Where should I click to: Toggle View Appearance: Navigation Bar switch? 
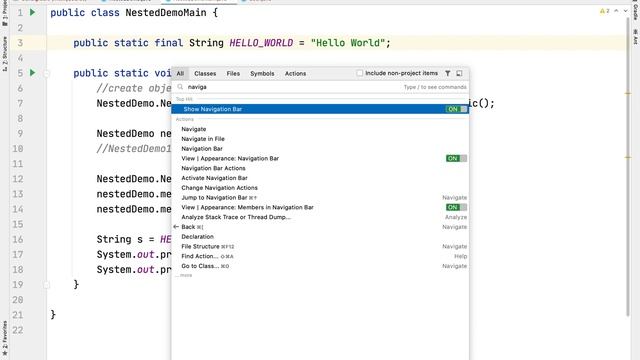[456, 158]
